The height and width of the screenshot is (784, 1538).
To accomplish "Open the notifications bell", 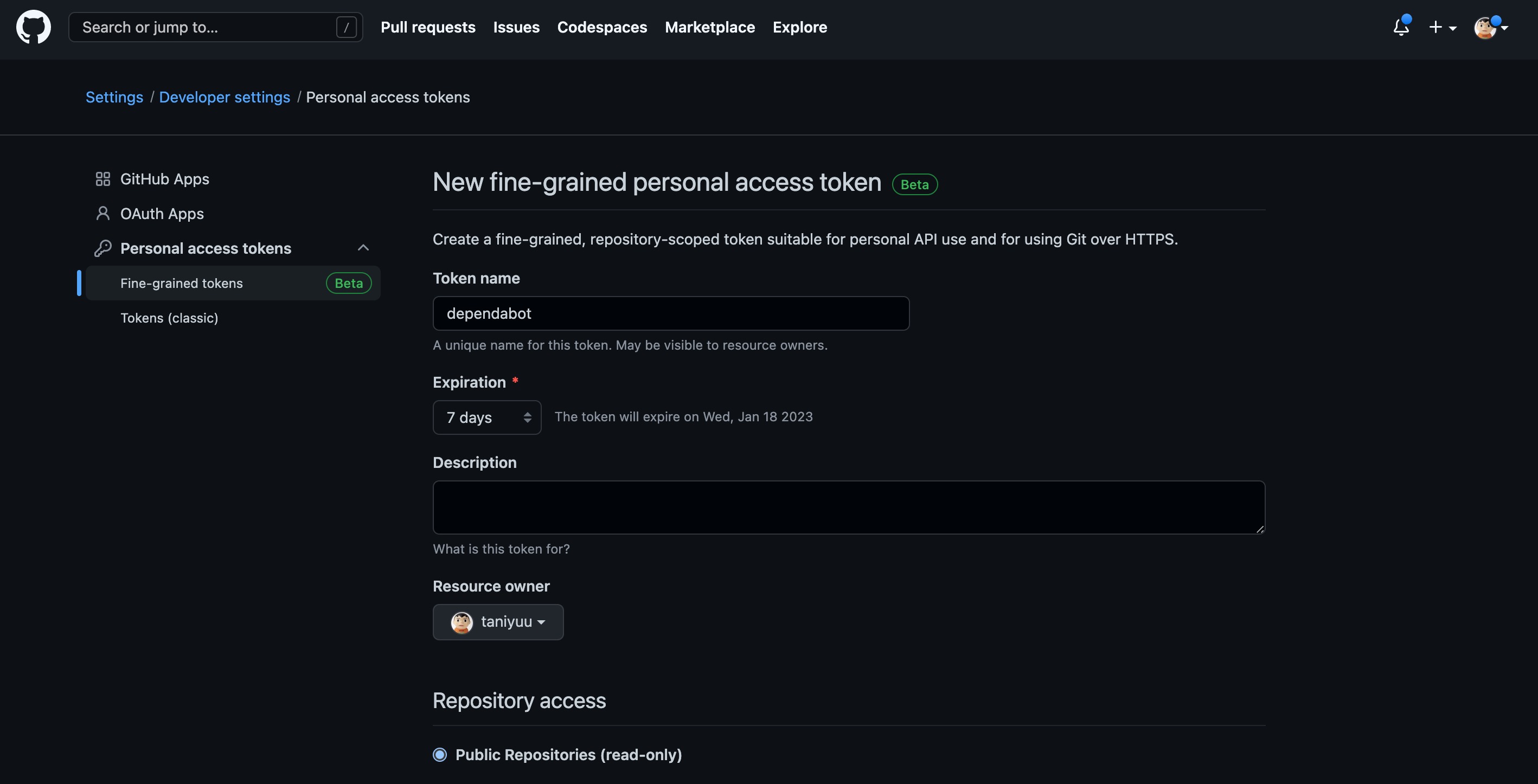I will tap(1401, 27).
